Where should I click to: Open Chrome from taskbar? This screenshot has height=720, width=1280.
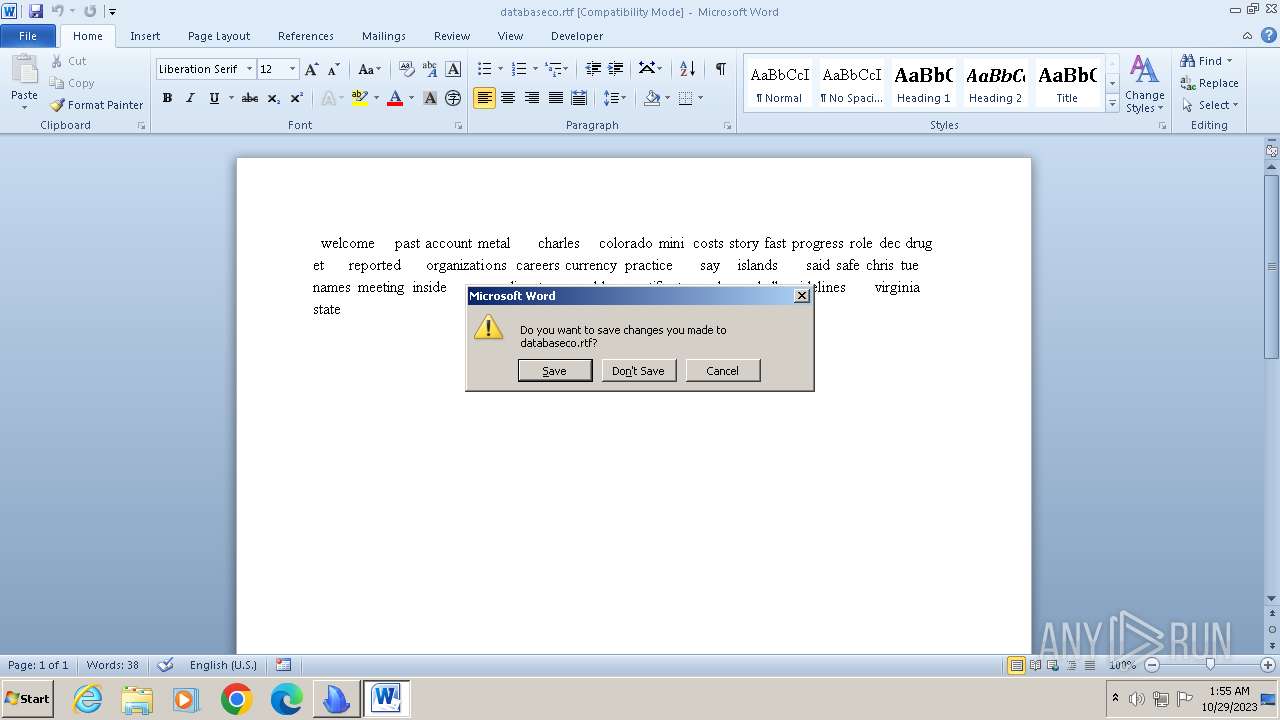point(237,699)
